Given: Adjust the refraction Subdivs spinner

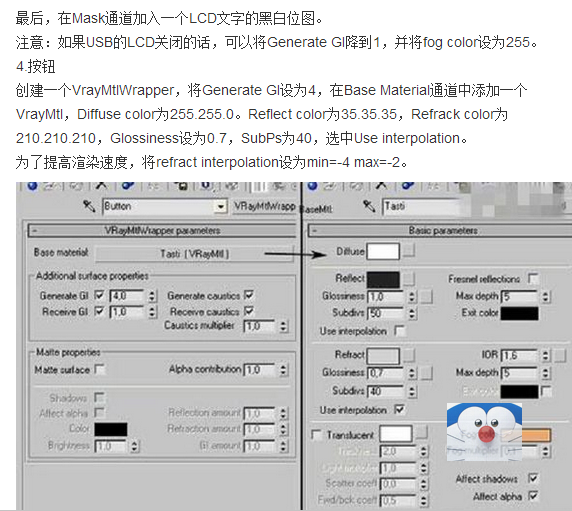Looking at the screenshot, I should [412, 392].
